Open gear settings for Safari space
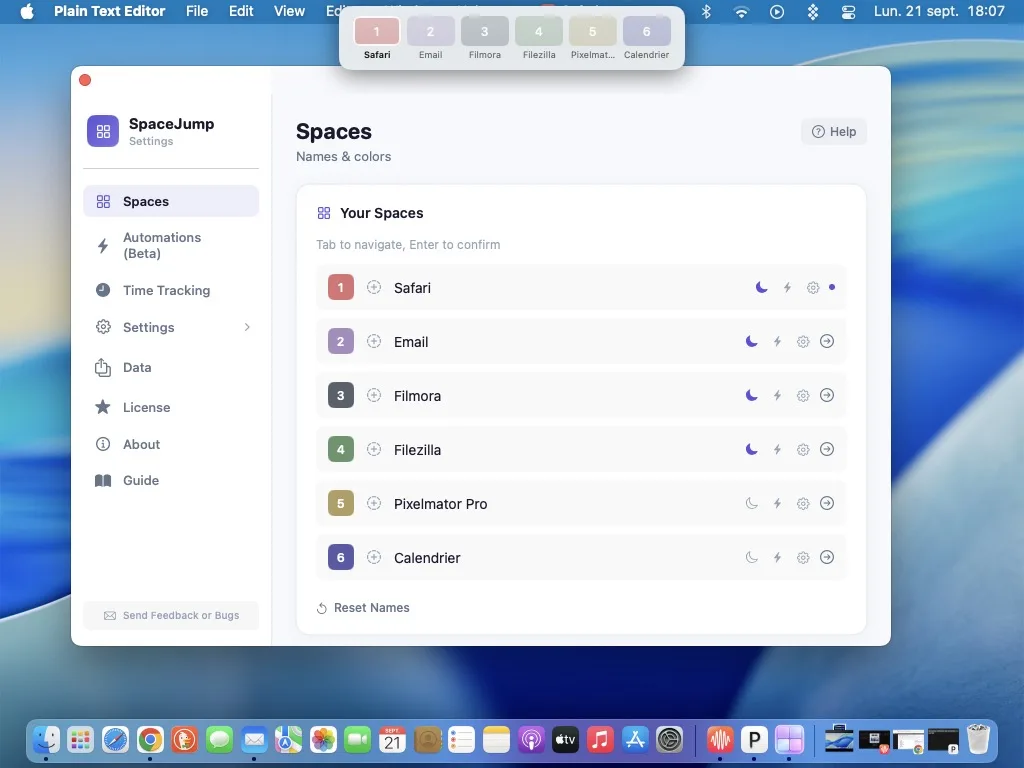 [x=813, y=287]
